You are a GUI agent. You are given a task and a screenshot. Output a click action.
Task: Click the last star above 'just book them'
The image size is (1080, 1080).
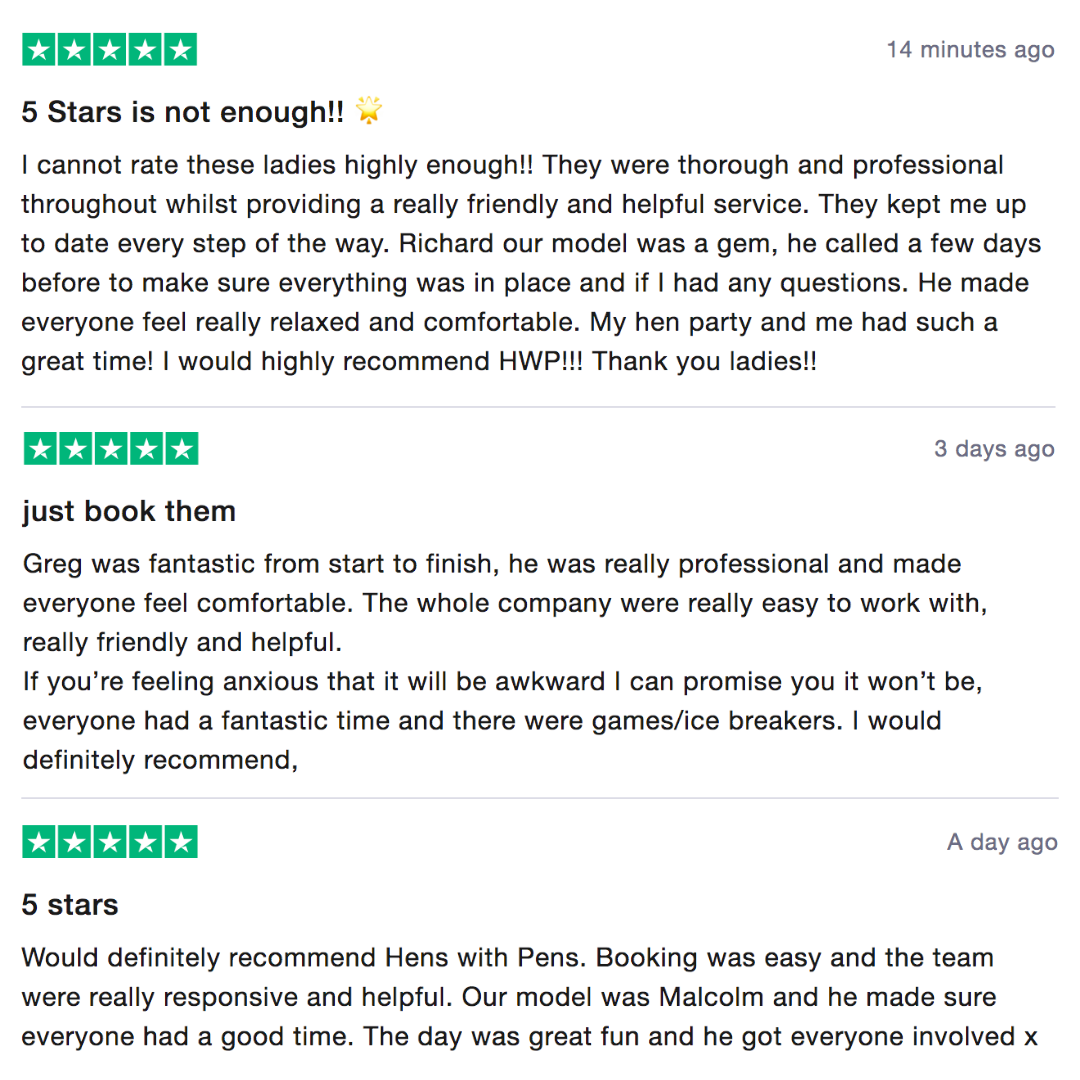point(180,449)
